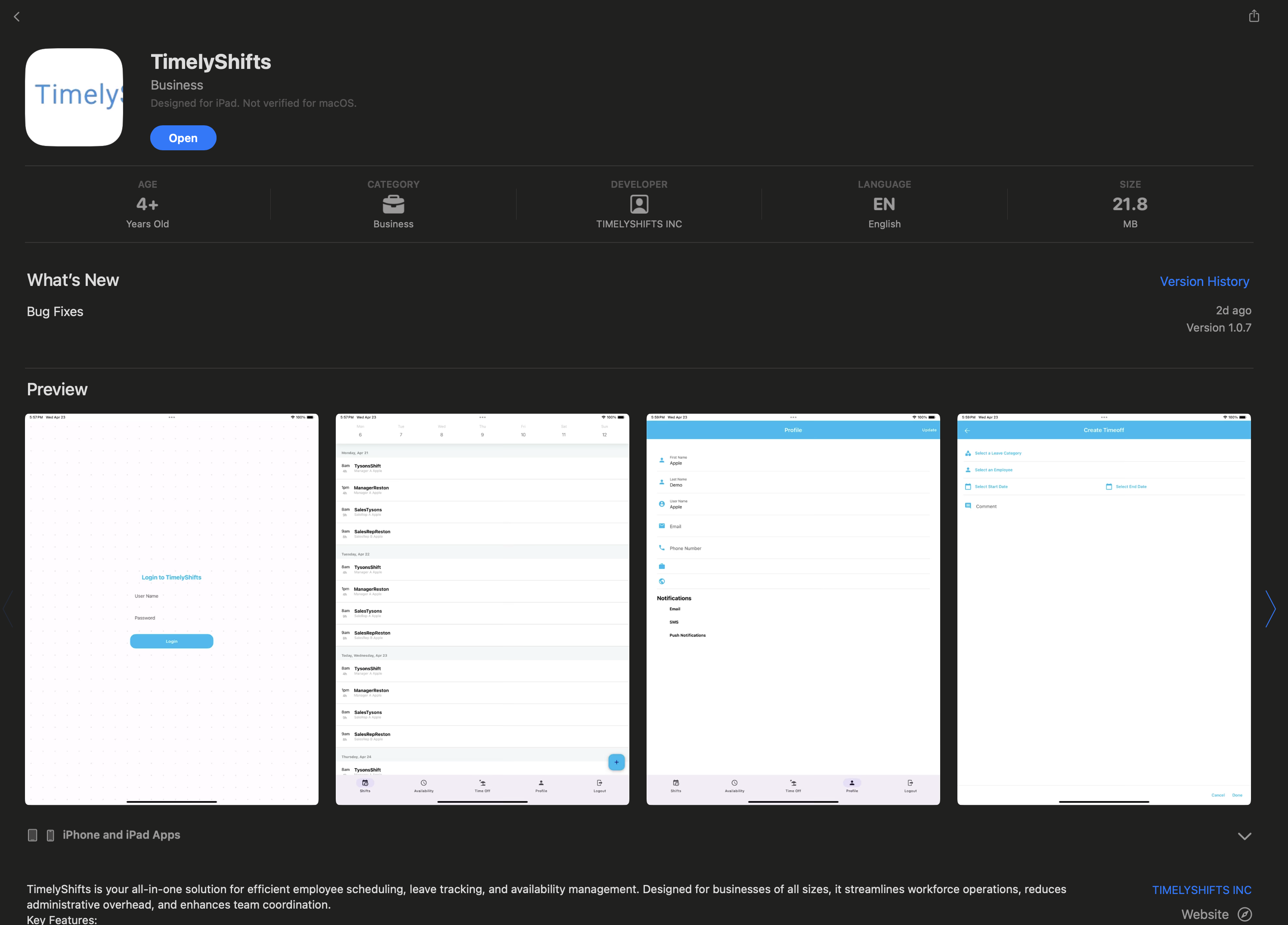The image size is (1288, 925).
Task: Click the developer person icon
Action: [x=639, y=204]
